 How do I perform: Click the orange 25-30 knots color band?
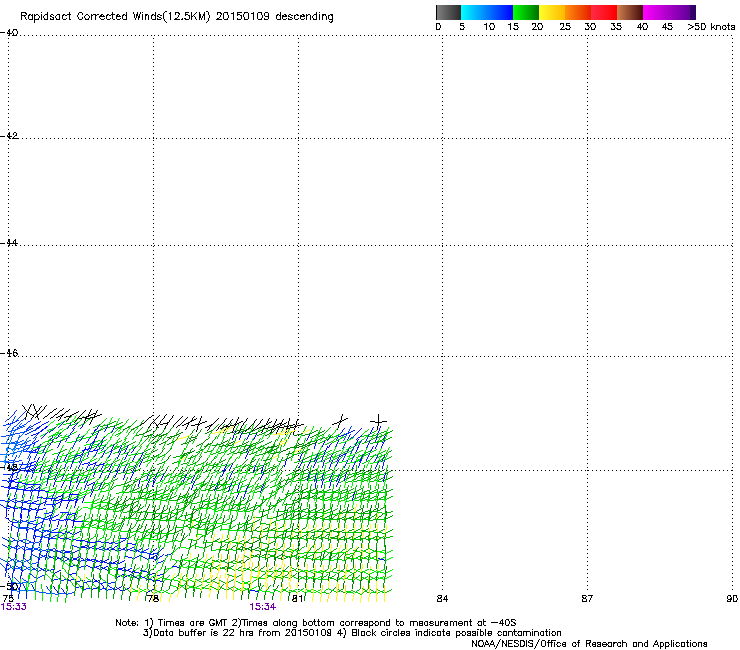click(577, 12)
